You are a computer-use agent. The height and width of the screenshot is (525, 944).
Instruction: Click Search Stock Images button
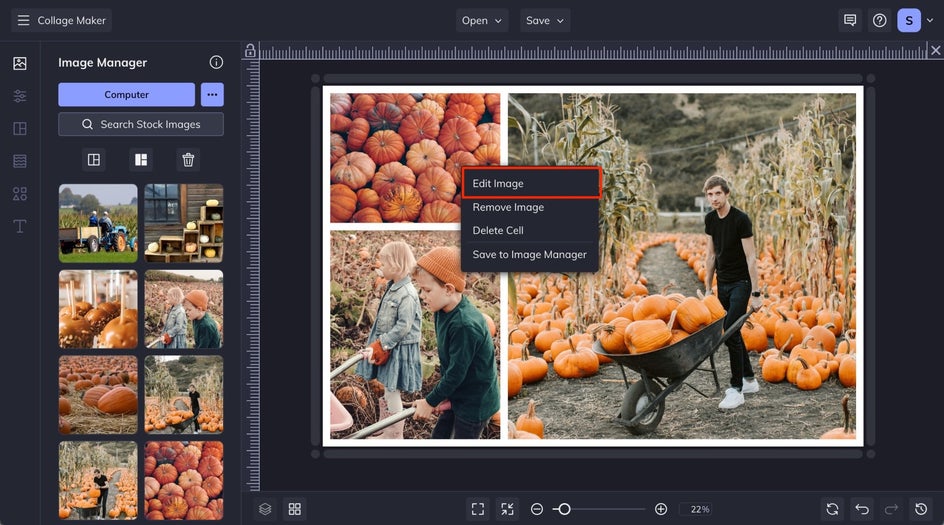(141, 124)
